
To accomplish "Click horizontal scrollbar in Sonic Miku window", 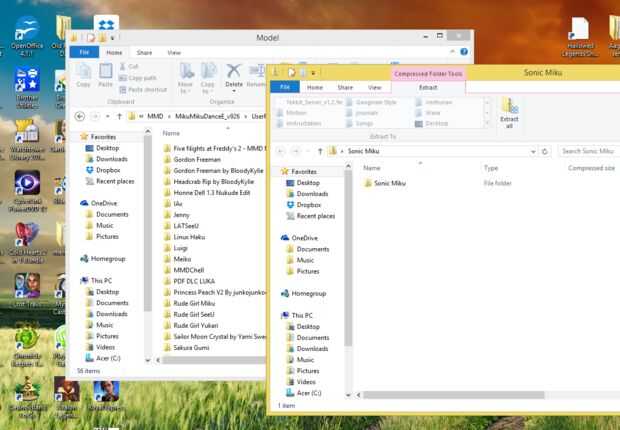I will (x=453, y=395).
